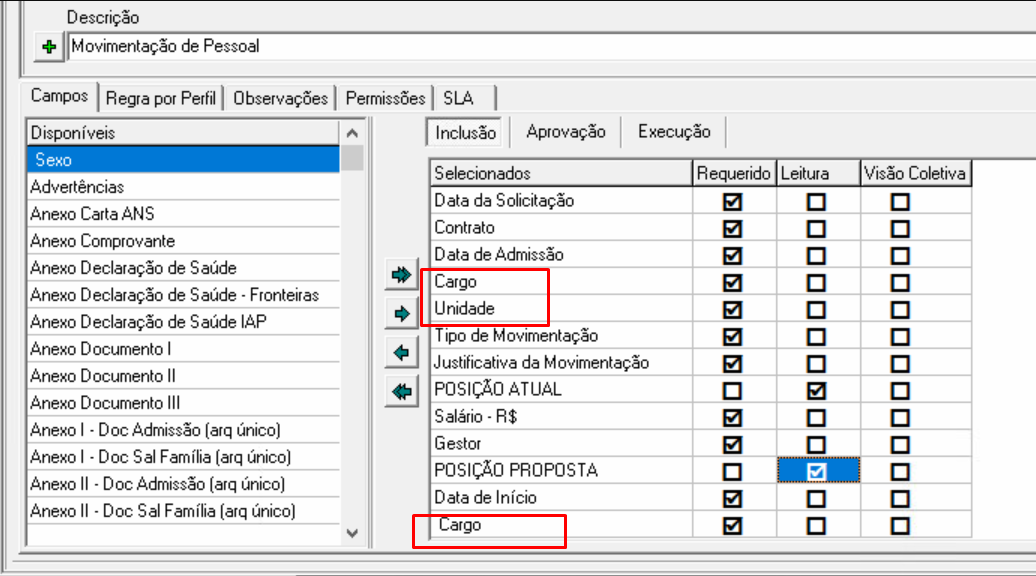This screenshot has height=576, width=1036.
Task: Select the Aprovação sub-tab
Action: 566,132
